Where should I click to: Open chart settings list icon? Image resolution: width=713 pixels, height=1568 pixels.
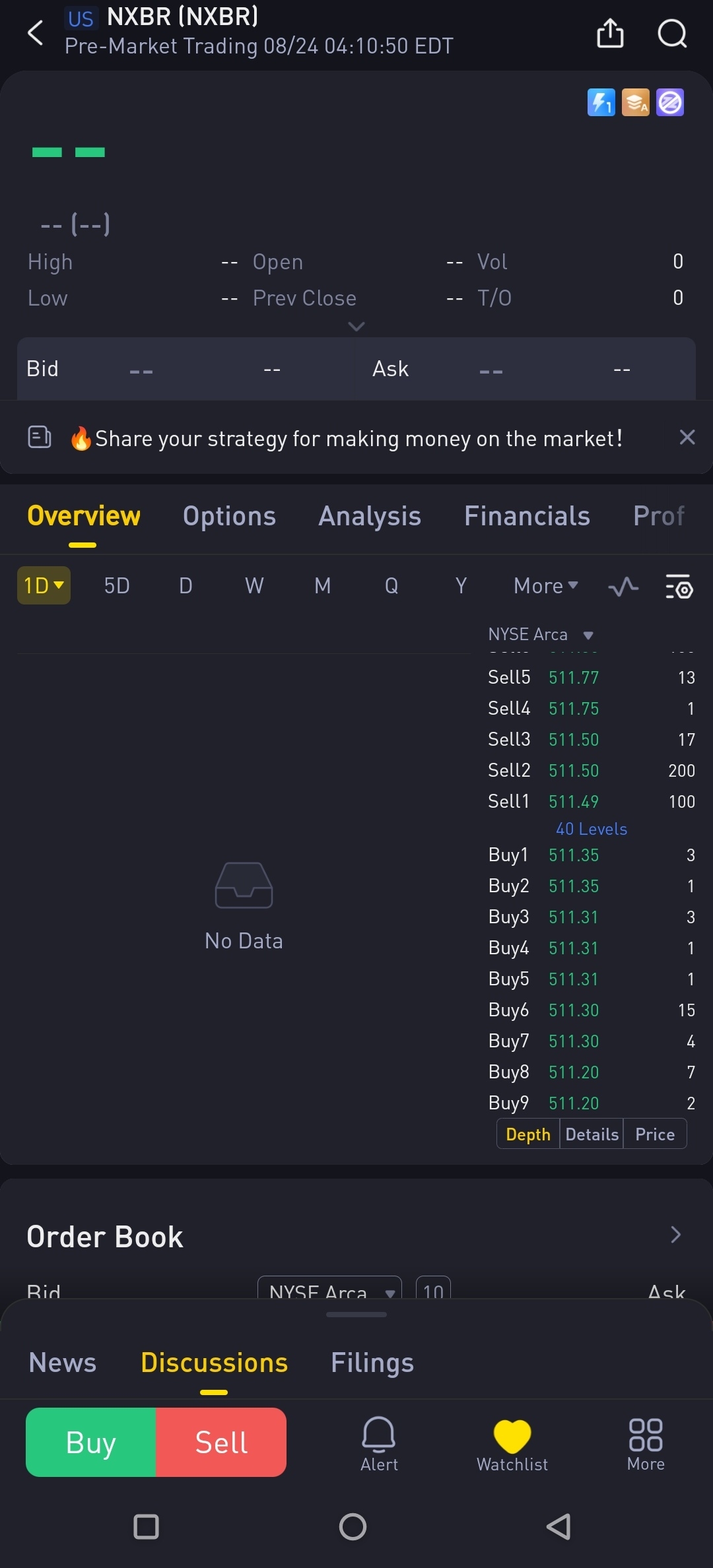click(x=679, y=586)
